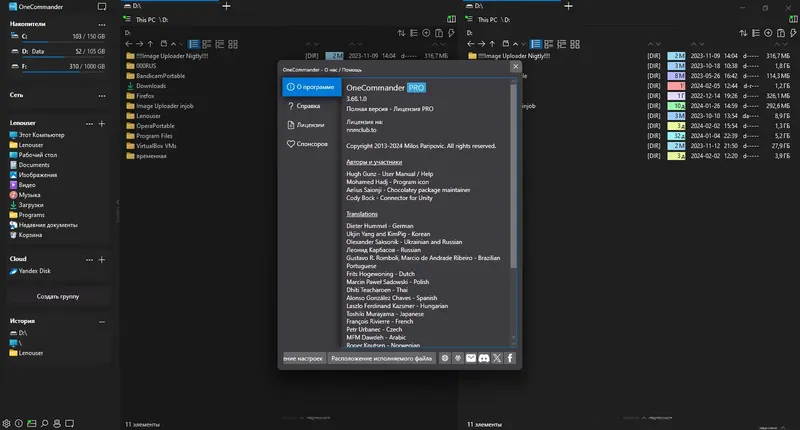
Task: Switch left pane to large icons grid view
Action: point(233,44)
